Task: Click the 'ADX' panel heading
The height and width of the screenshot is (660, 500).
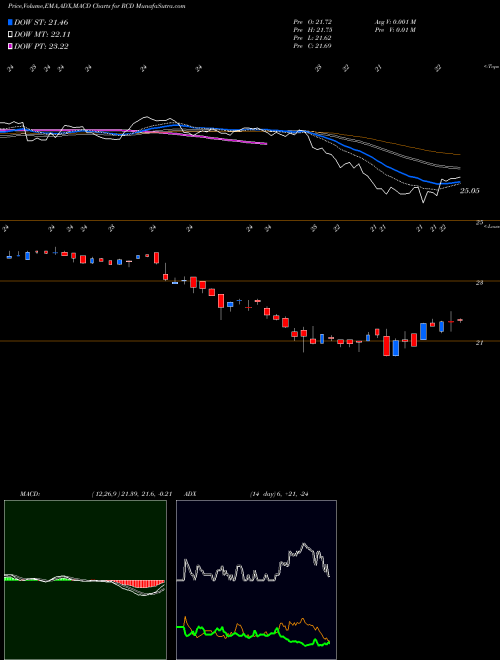Action: (x=191, y=494)
